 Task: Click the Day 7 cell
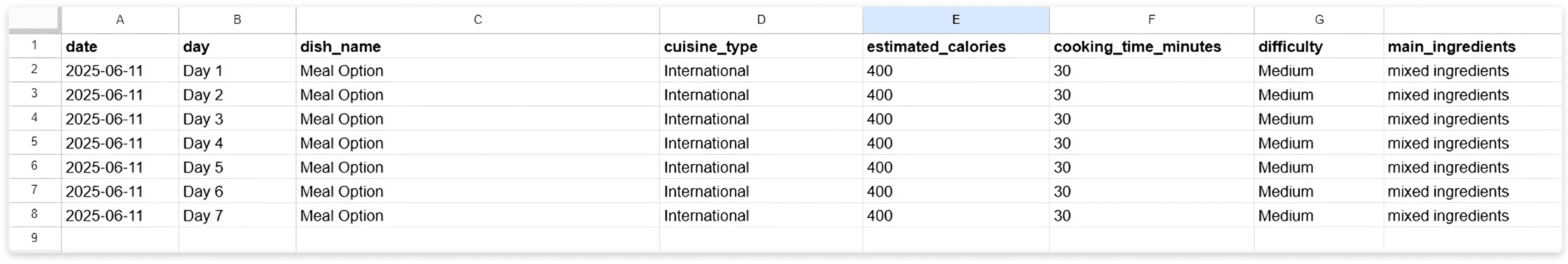237,215
